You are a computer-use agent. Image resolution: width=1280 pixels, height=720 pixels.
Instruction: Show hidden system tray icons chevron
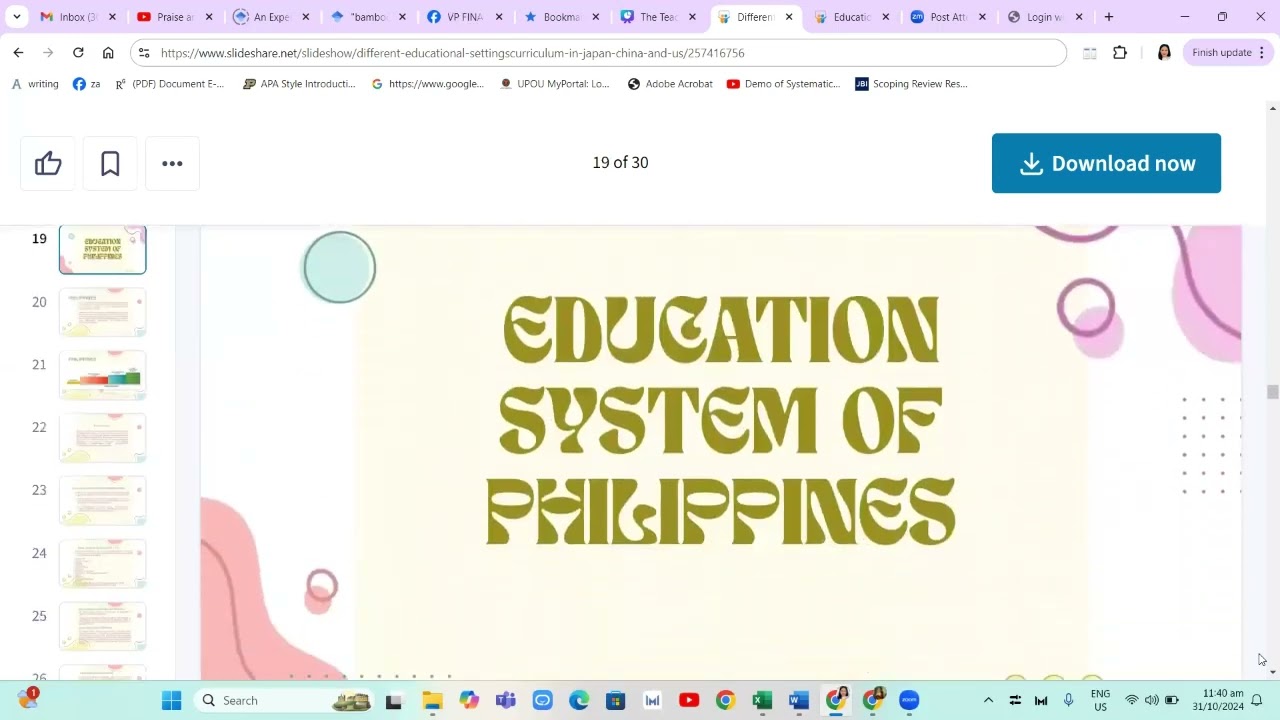point(988,700)
